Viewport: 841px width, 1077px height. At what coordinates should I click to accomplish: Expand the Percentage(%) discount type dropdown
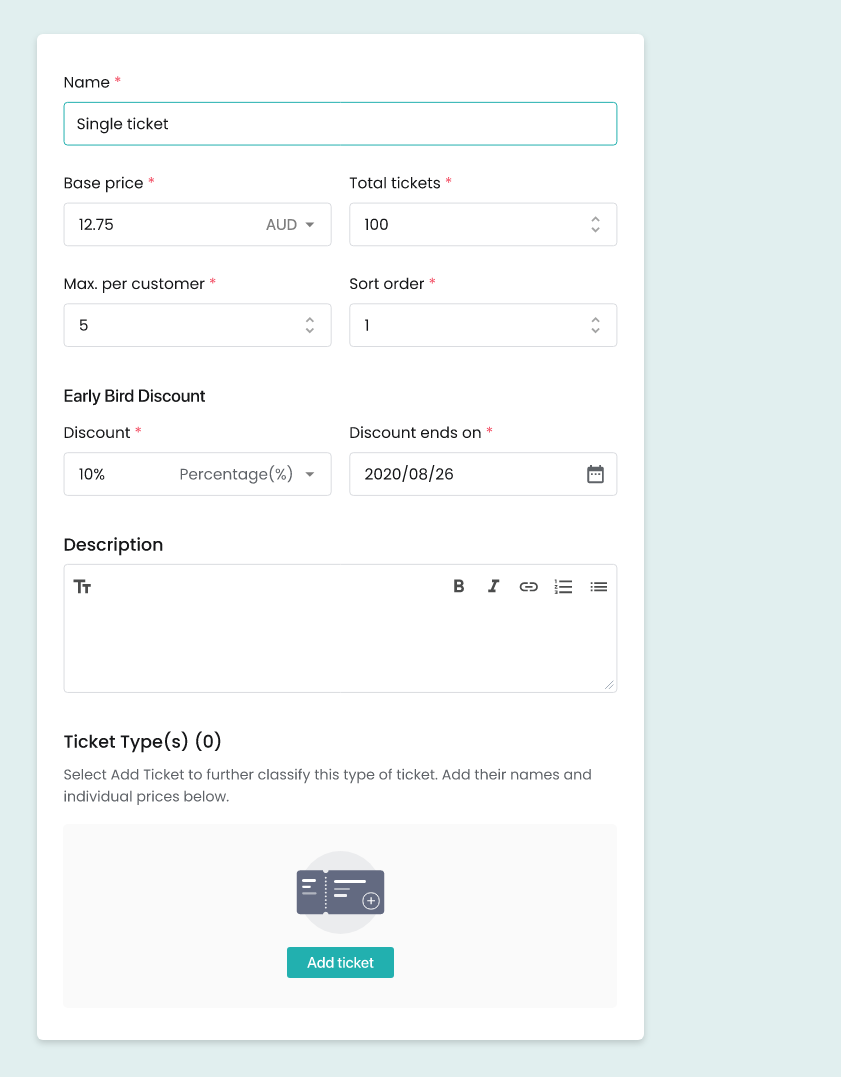(x=247, y=474)
